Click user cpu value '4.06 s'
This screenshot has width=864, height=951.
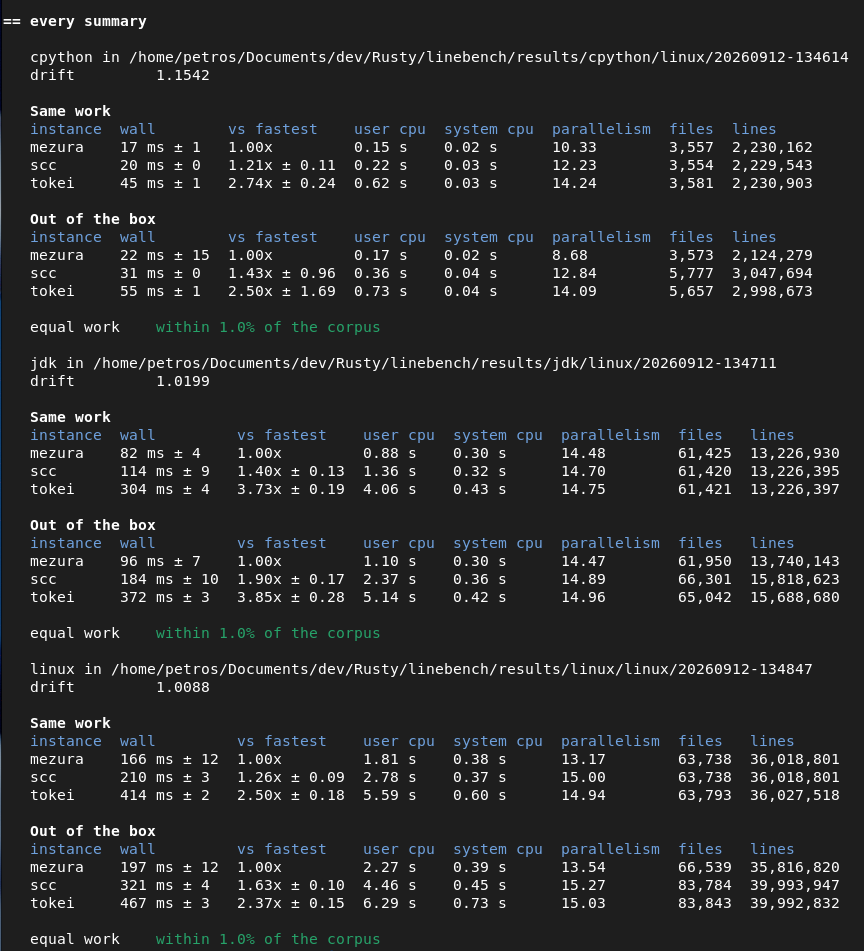[x=390, y=489]
